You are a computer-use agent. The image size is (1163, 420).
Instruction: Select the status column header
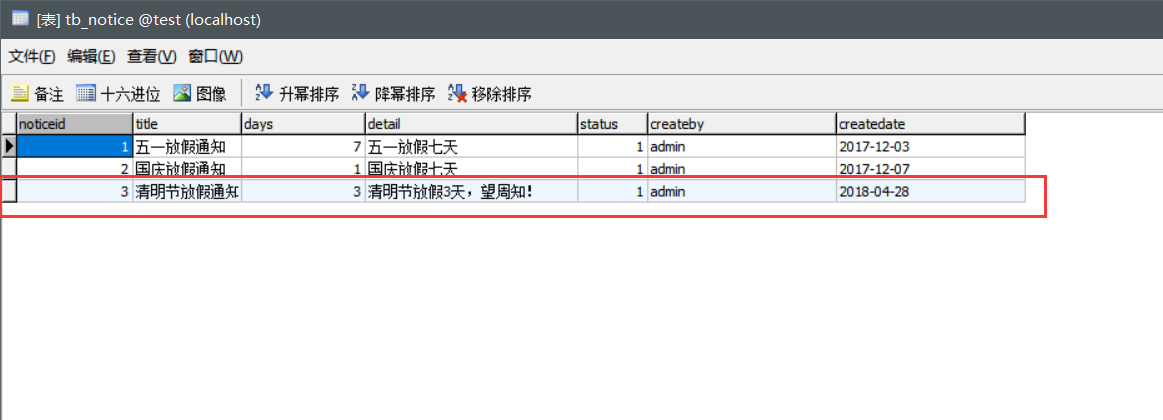pyautogui.click(x=612, y=124)
